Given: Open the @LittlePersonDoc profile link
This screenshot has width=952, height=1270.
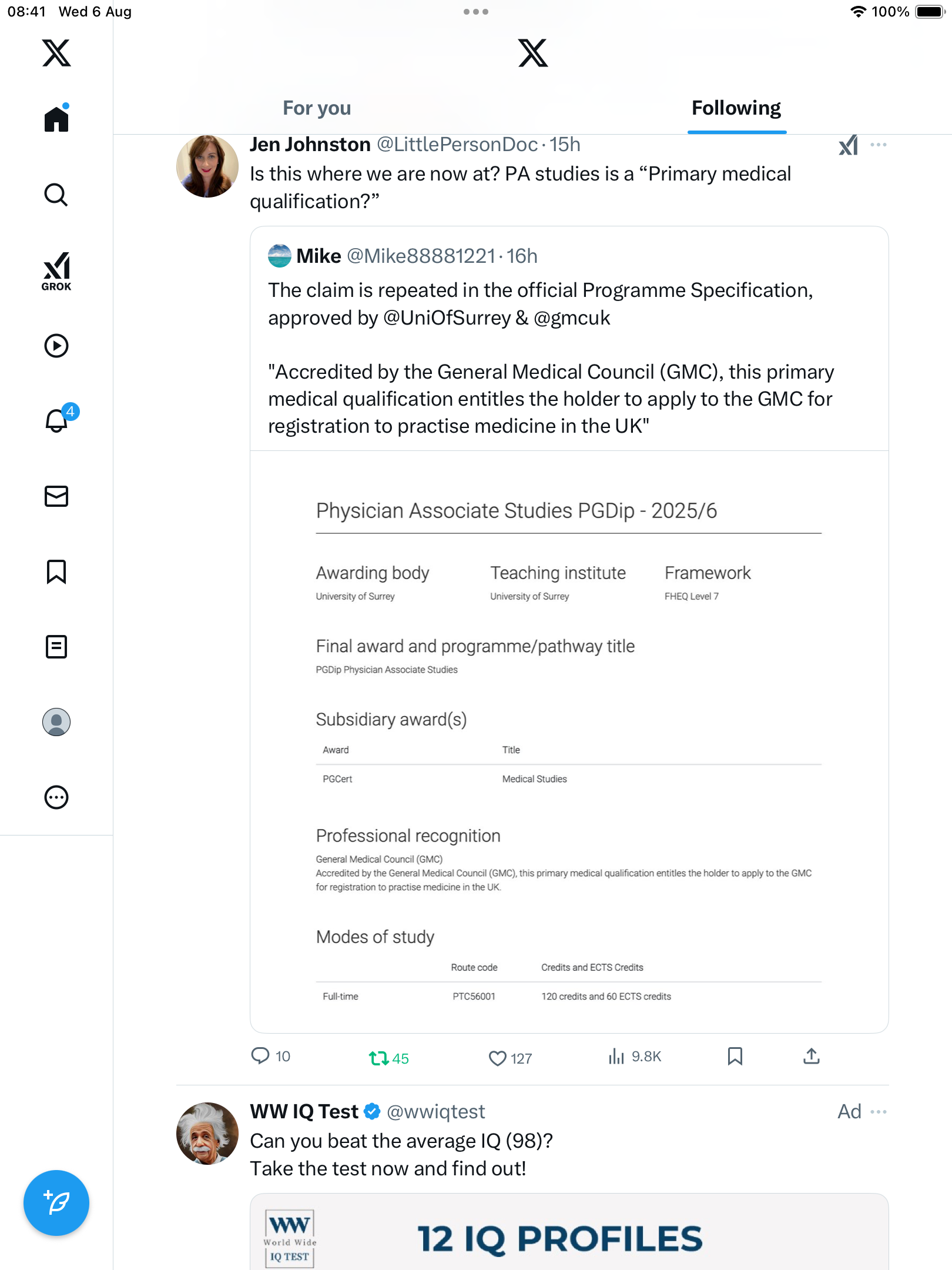Looking at the screenshot, I should click(x=457, y=145).
